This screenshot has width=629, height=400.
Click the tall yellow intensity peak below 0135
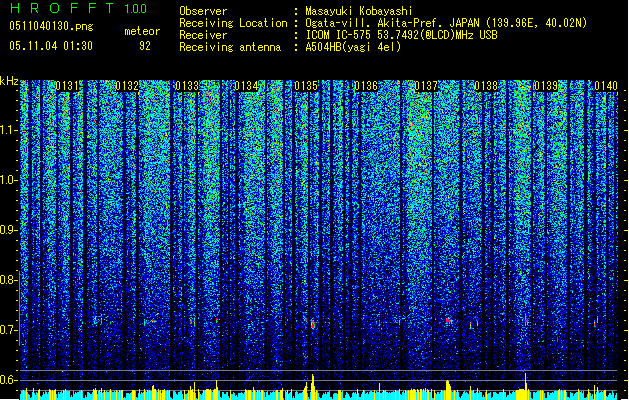click(312, 386)
